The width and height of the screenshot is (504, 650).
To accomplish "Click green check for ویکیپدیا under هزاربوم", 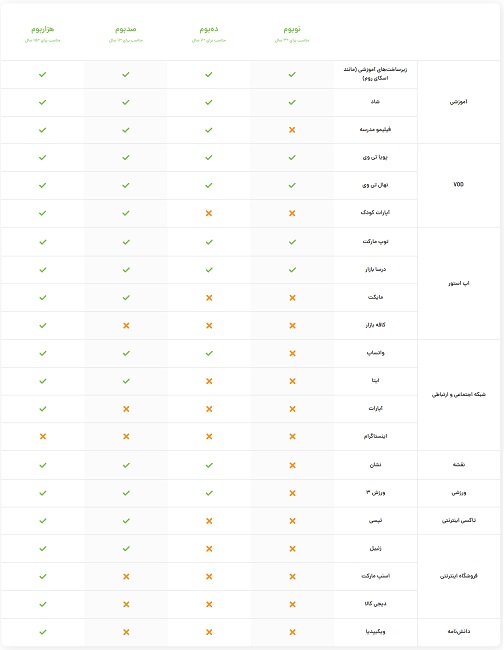I will (43, 632).
